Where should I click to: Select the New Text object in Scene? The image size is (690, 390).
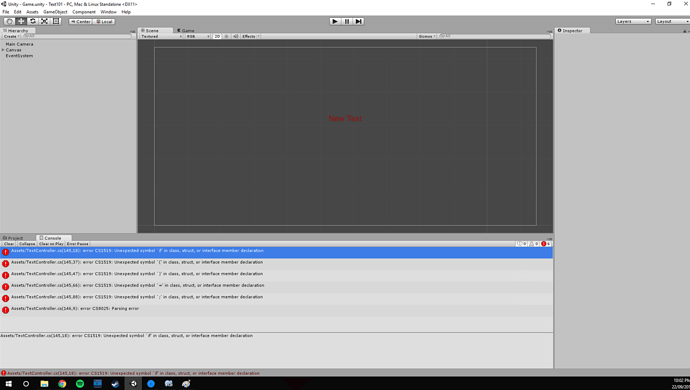point(345,118)
